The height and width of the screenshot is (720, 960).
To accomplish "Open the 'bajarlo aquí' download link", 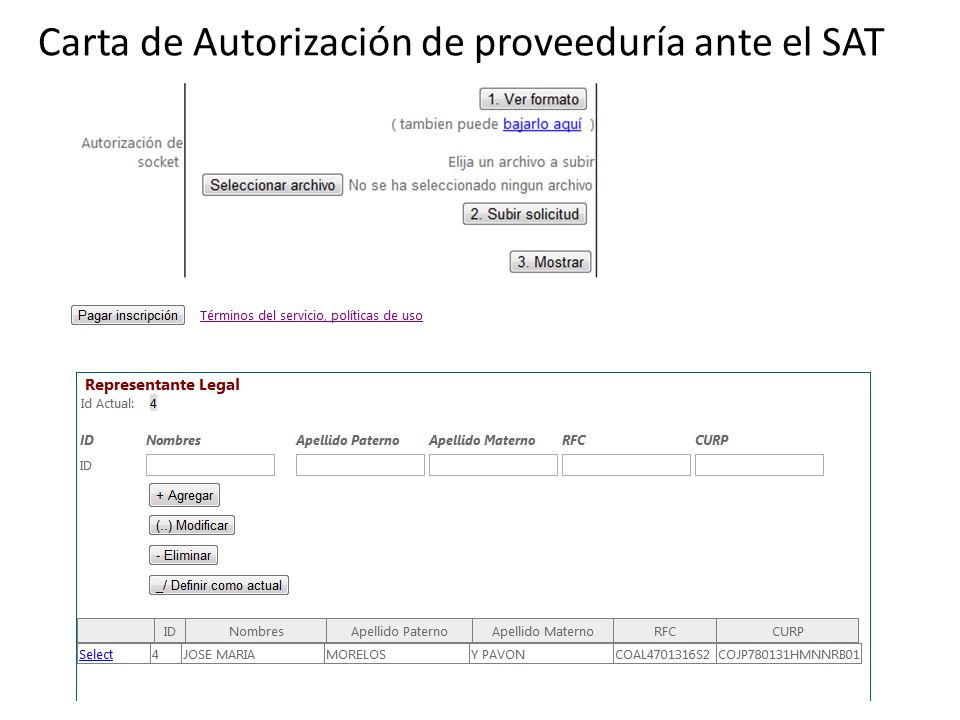I will 542,124.
